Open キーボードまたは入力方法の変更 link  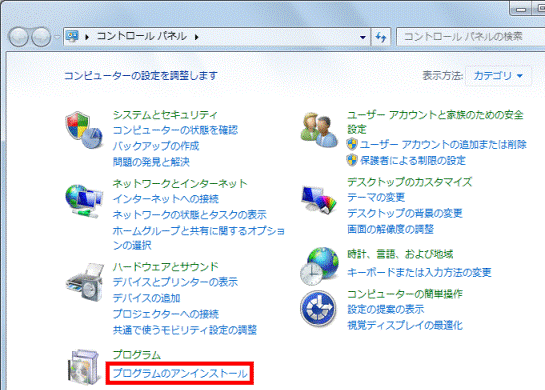[419, 272]
